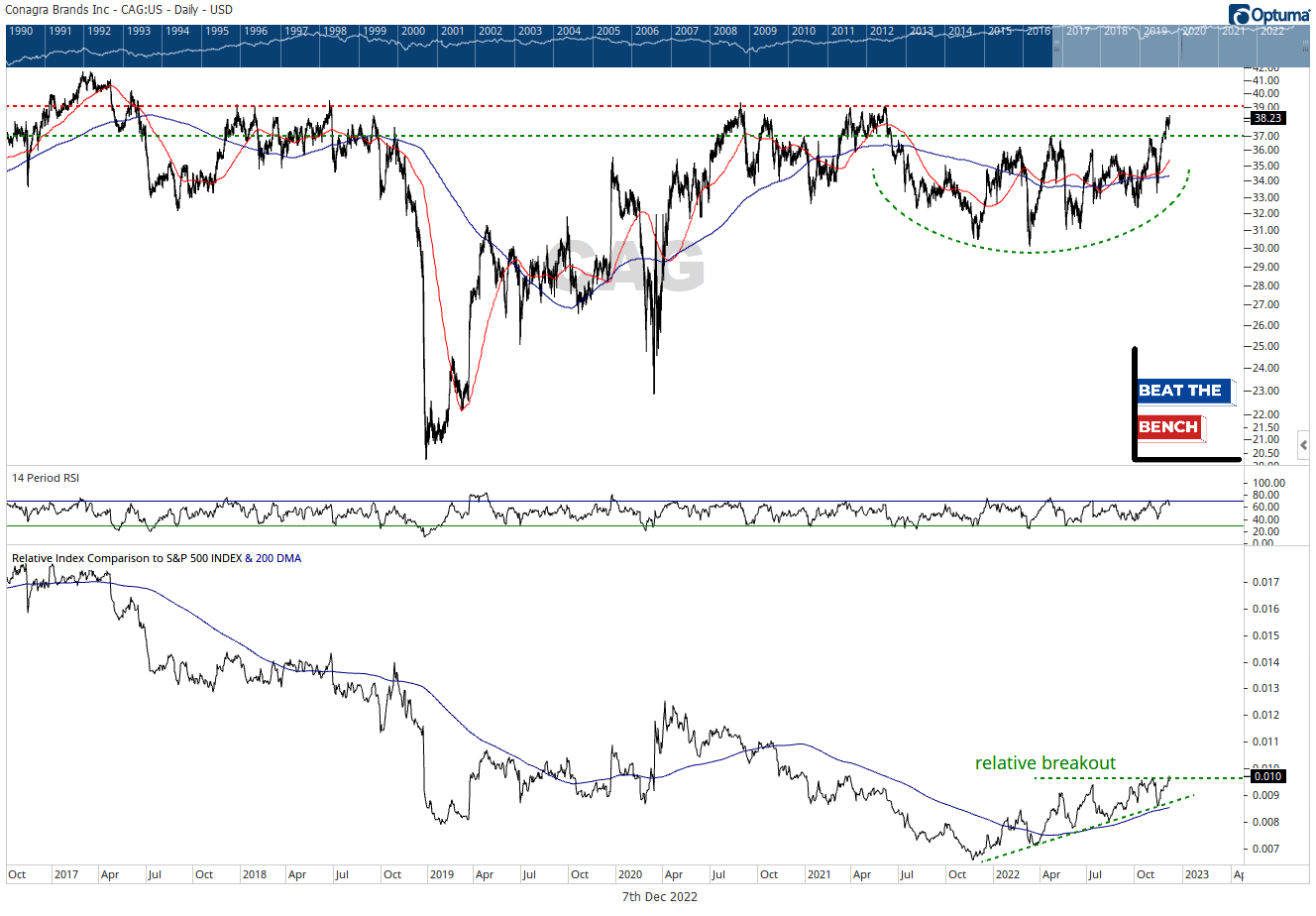Jump to 2008 in the year navigator
This screenshot has width=1316, height=916.
(x=725, y=32)
